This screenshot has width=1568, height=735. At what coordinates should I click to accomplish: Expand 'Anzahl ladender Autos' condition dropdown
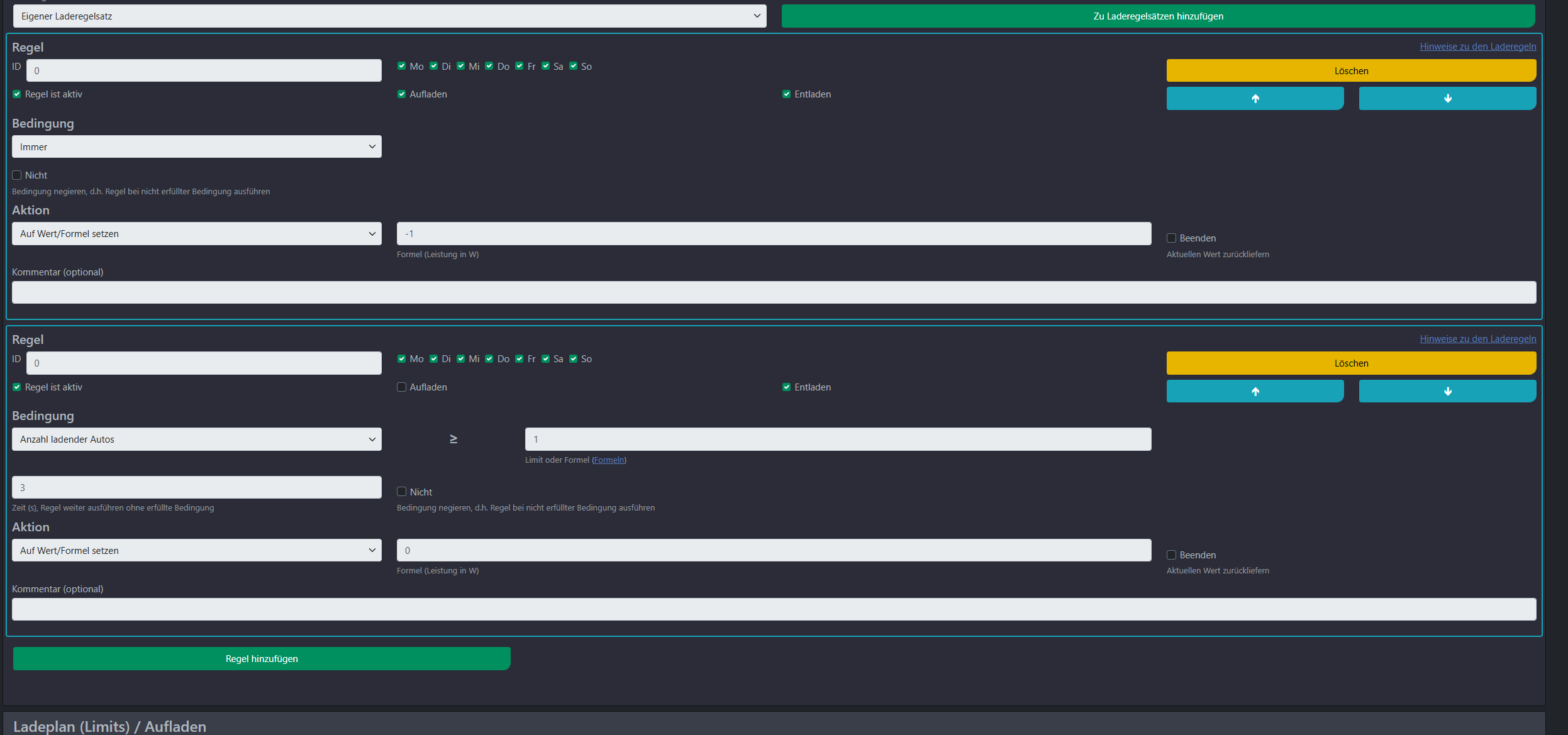pyautogui.click(x=196, y=439)
